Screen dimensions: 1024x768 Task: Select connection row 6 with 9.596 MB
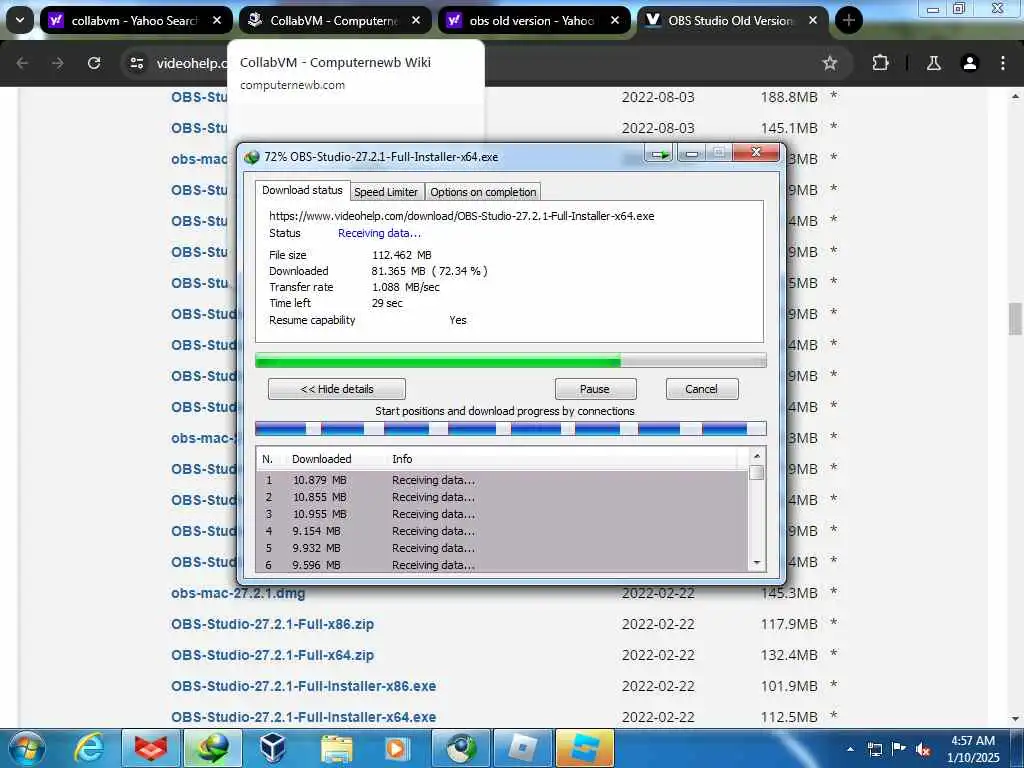[502, 565]
